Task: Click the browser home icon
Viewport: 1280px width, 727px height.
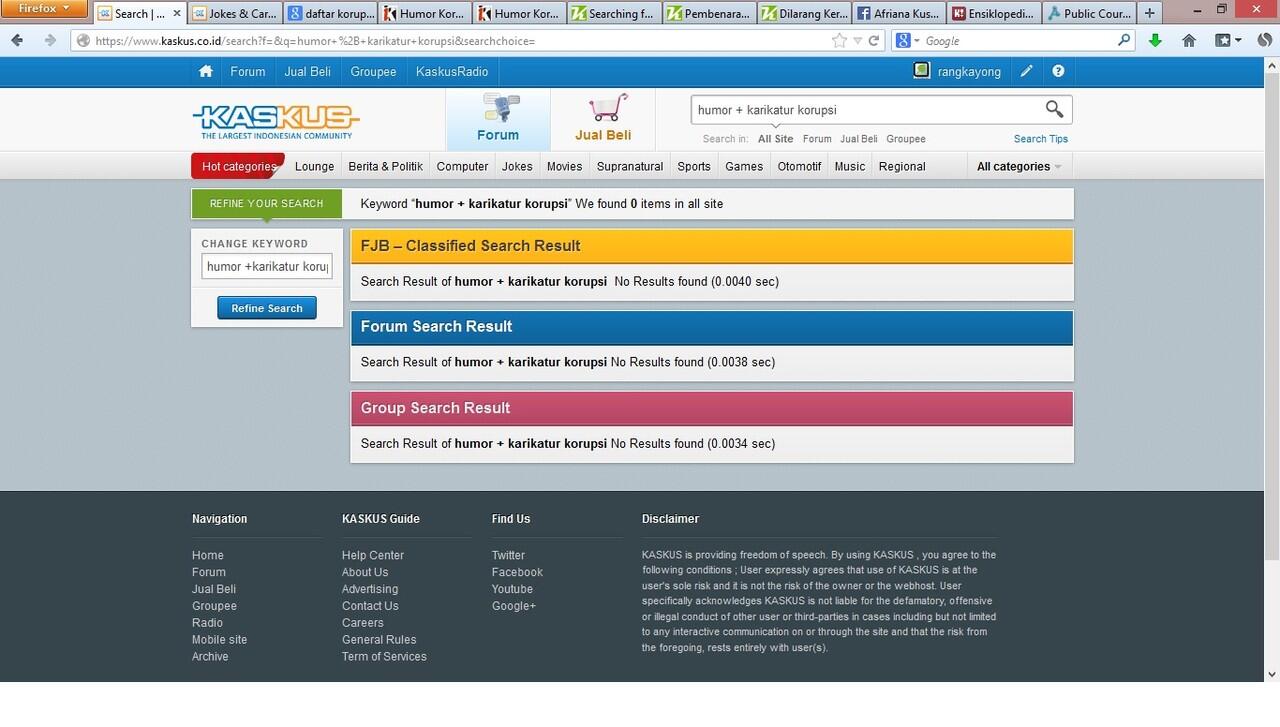Action: 1189,40
